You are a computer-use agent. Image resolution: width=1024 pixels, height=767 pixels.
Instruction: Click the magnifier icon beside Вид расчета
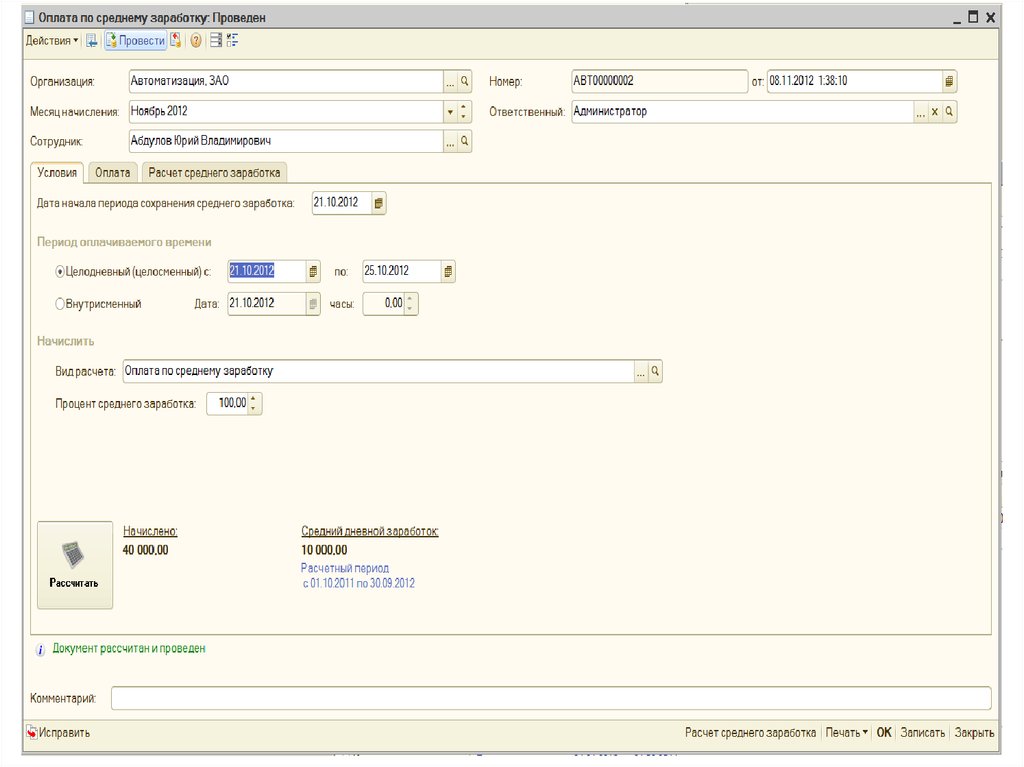point(655,372)
